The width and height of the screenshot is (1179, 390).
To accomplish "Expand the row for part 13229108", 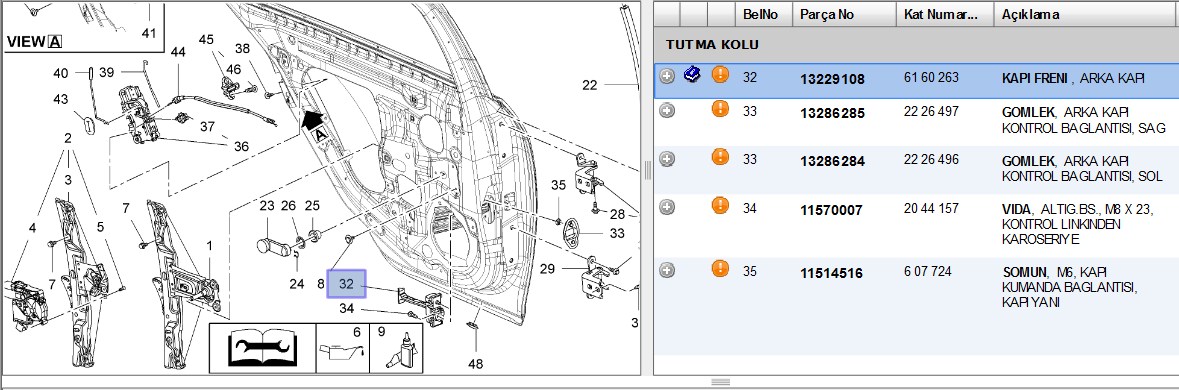I will (667, 76).
